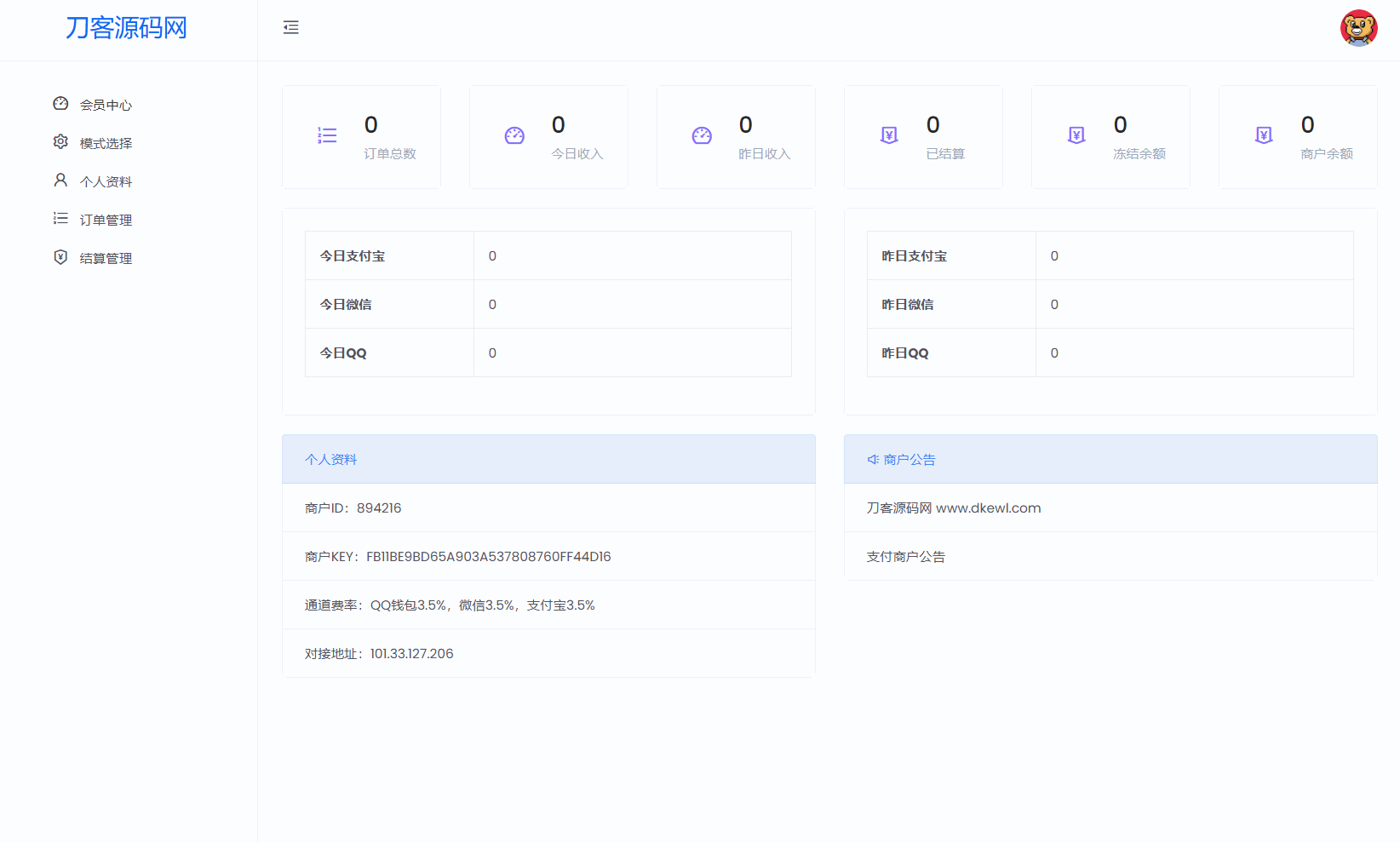This screenshot has width=1400, height=843.
Task: Go to 结算管理 menu item
Action: coord(106,258)
